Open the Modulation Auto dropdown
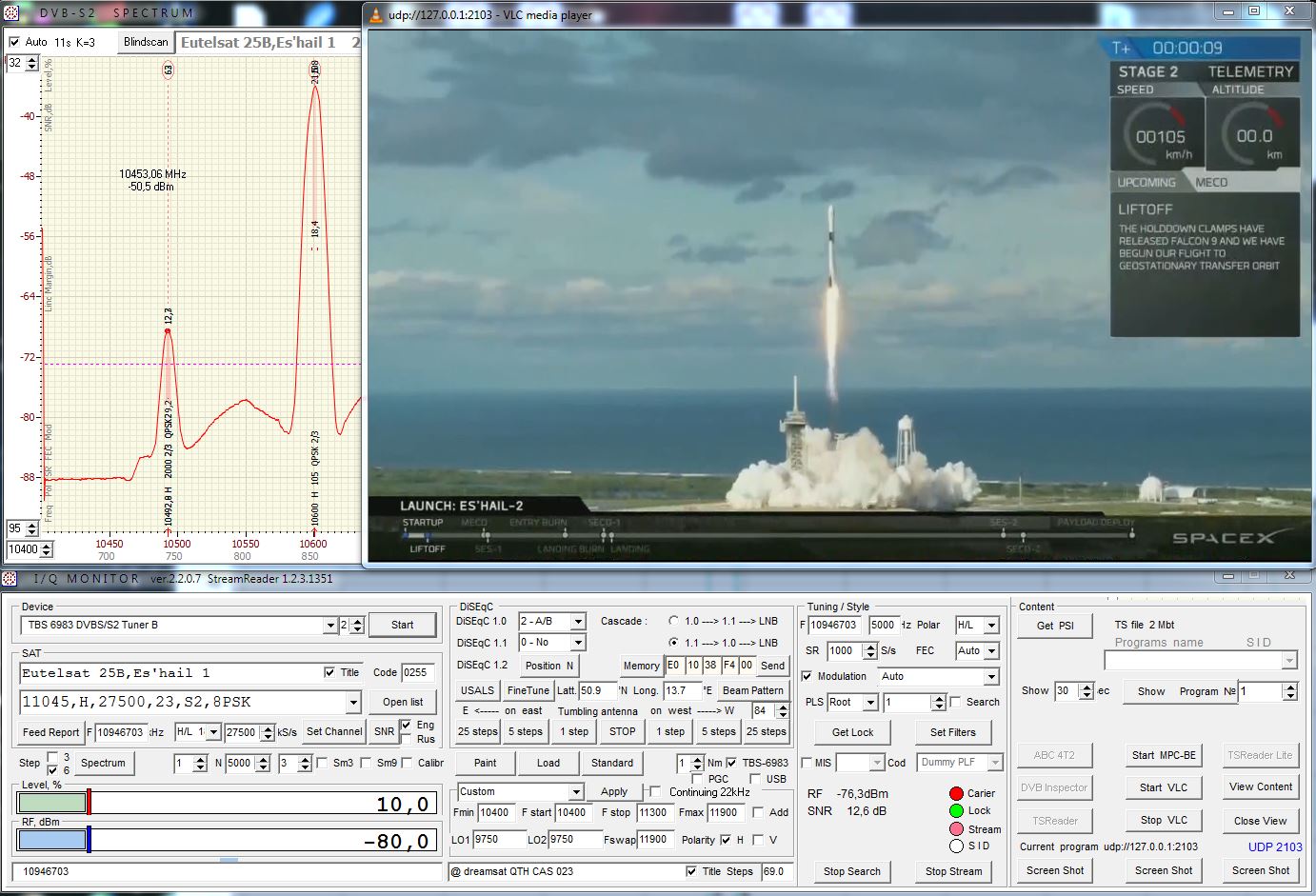Viewport: 1316px width, 896px height. point(991,676)
